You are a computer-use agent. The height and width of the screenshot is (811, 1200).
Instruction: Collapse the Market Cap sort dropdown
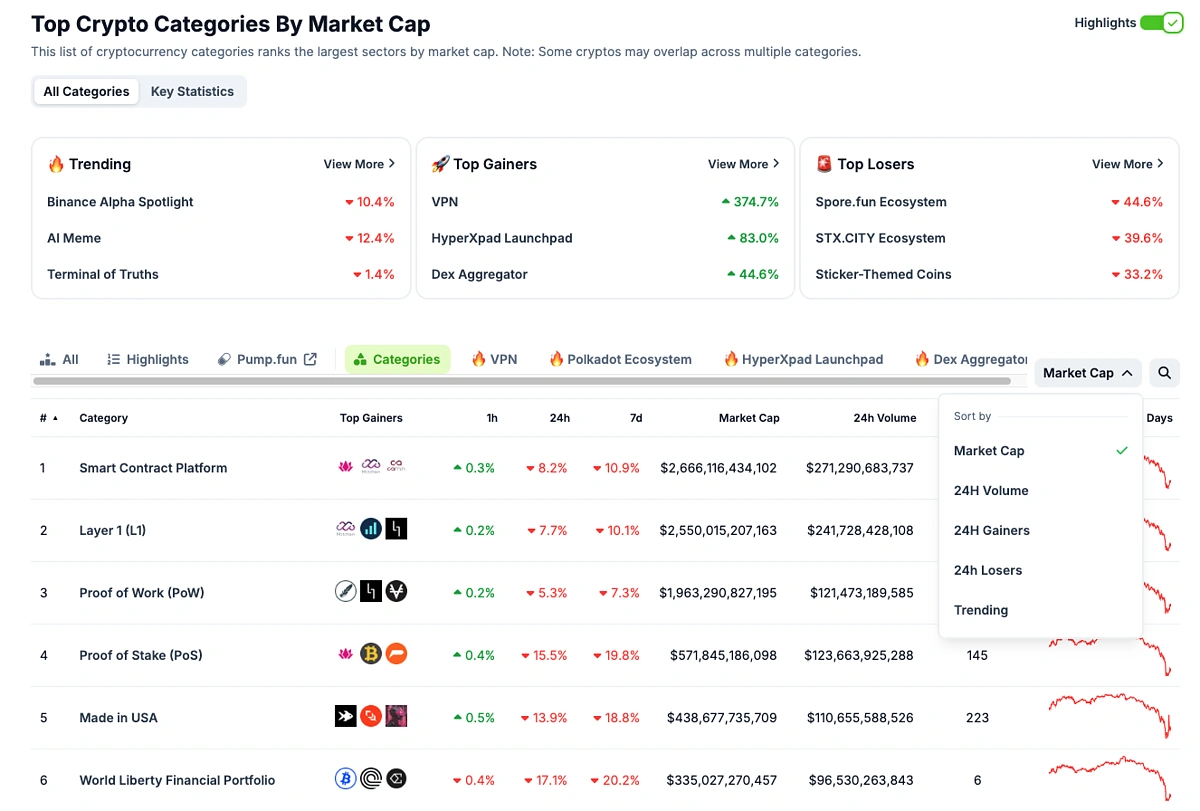[x=1088, y=373]
